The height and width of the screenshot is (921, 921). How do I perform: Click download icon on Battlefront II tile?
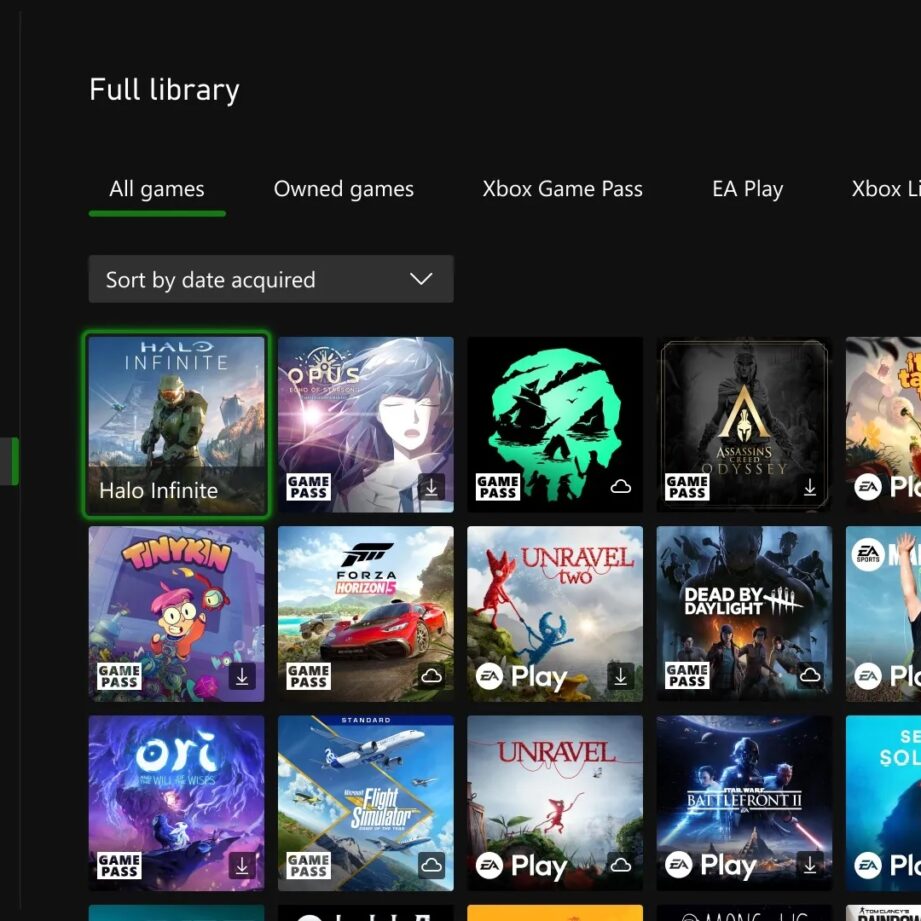[x=810, y=865]
